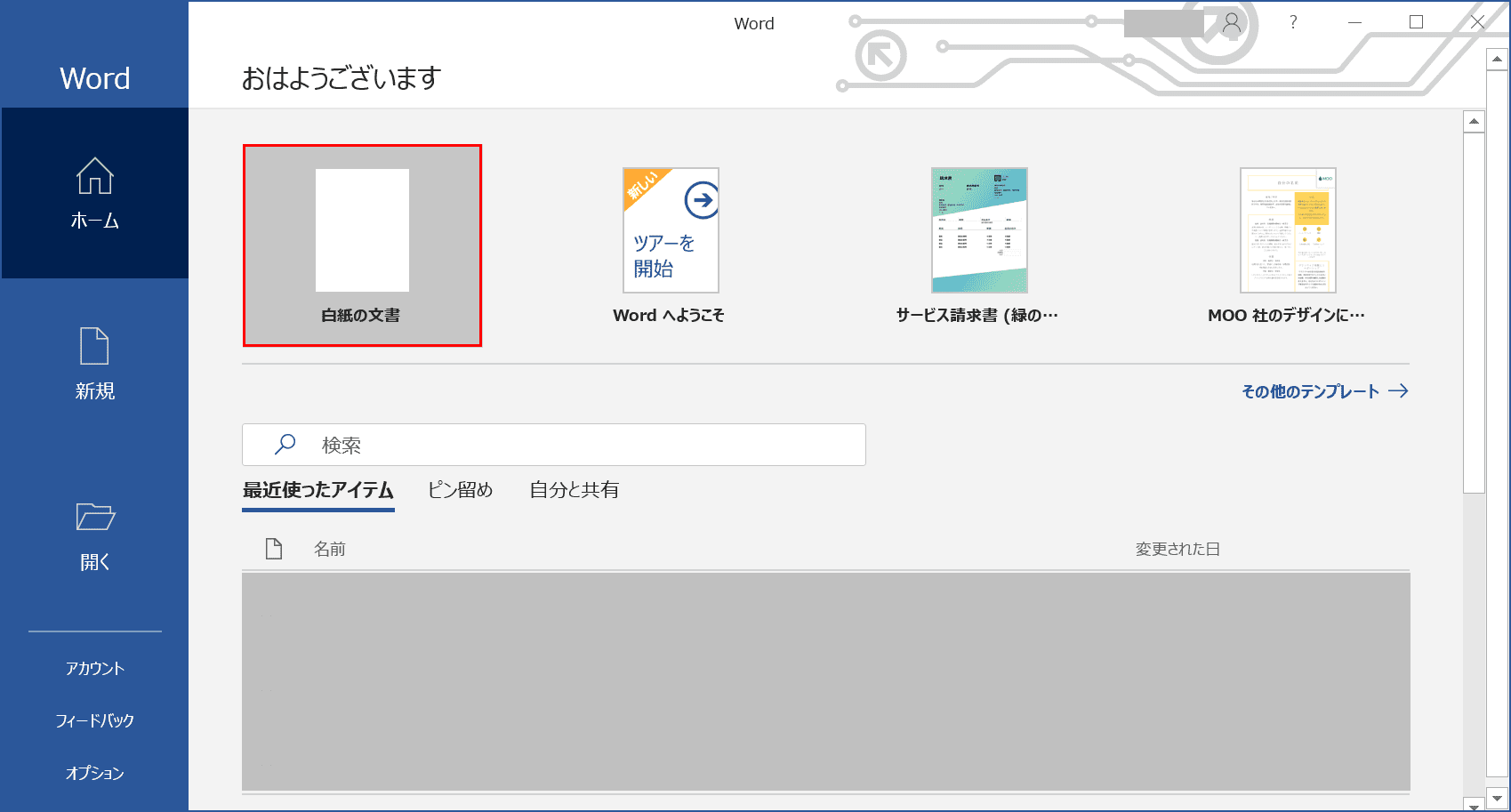
Task: Open the 開く folder icon in sidebar
Action: tap(94, 517)
